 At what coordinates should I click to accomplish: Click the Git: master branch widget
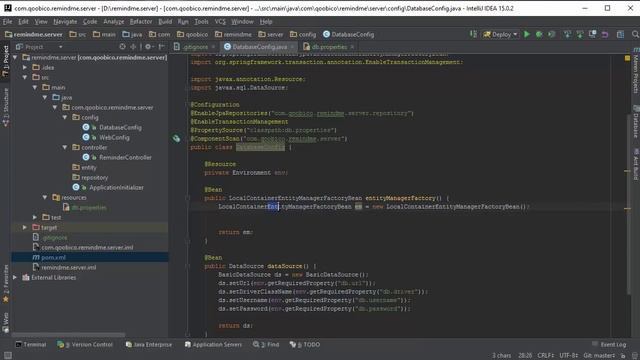(x=599, y=356)
